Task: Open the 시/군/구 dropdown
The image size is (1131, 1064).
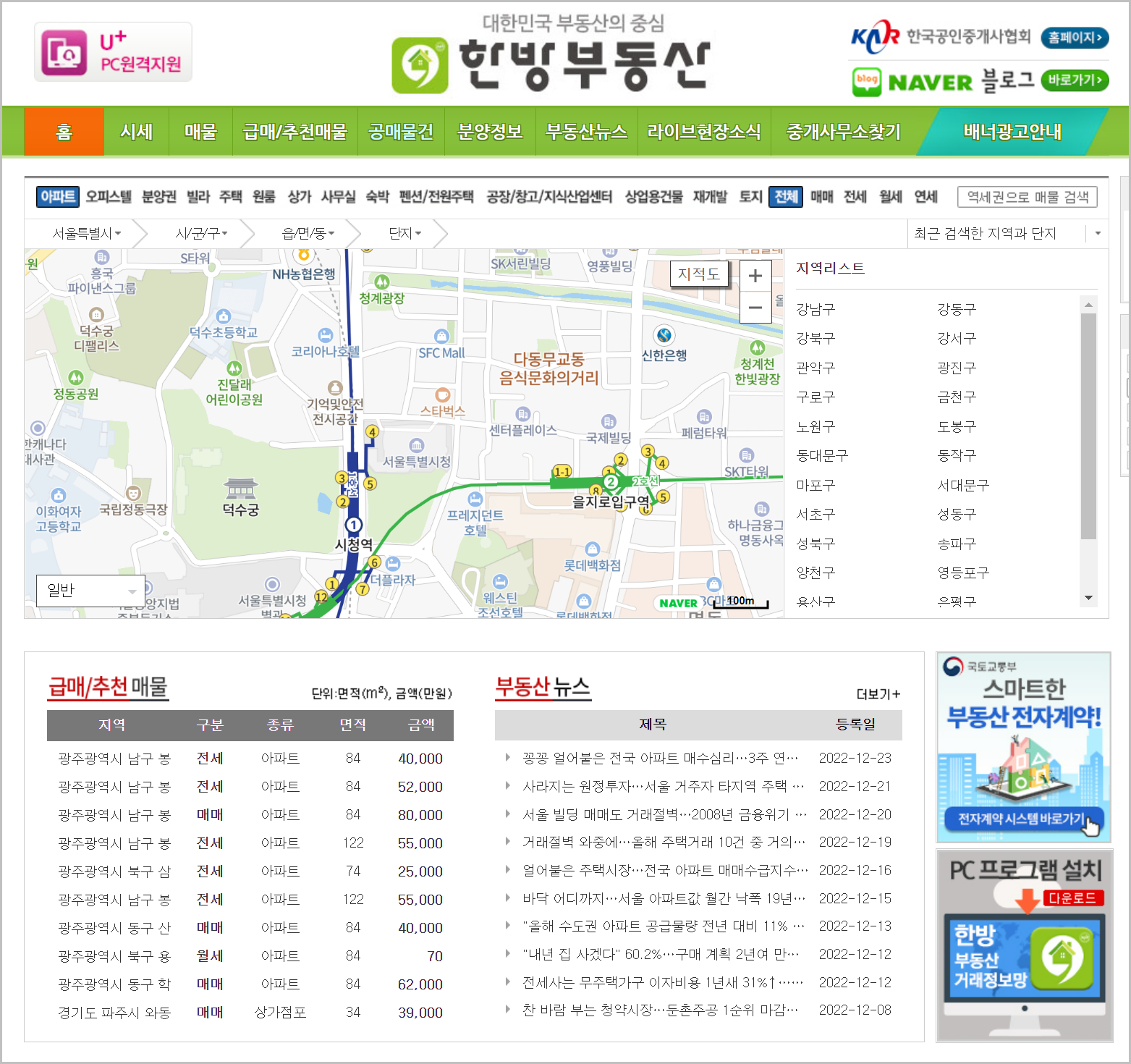Action: coord(201,233)
